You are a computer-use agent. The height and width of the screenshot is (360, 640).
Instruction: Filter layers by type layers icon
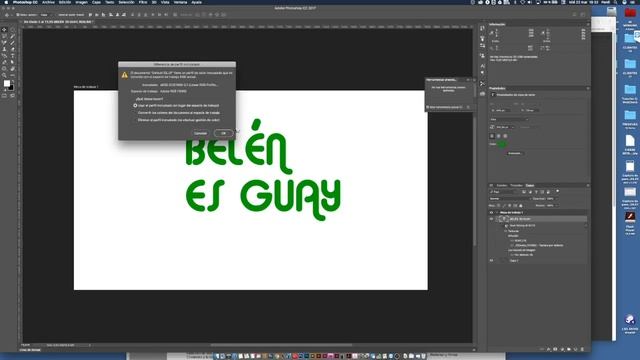tap(536, 192)
